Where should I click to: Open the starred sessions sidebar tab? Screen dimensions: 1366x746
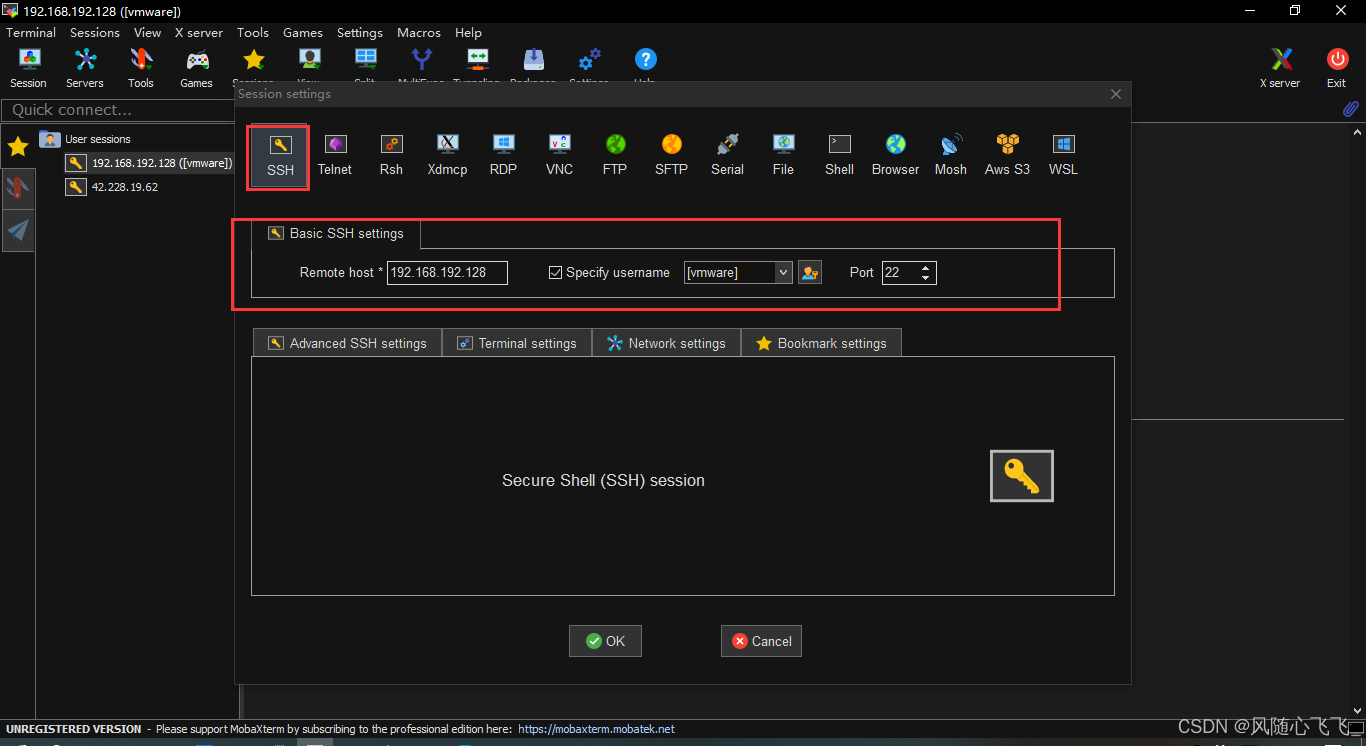(x=18, y=147)
